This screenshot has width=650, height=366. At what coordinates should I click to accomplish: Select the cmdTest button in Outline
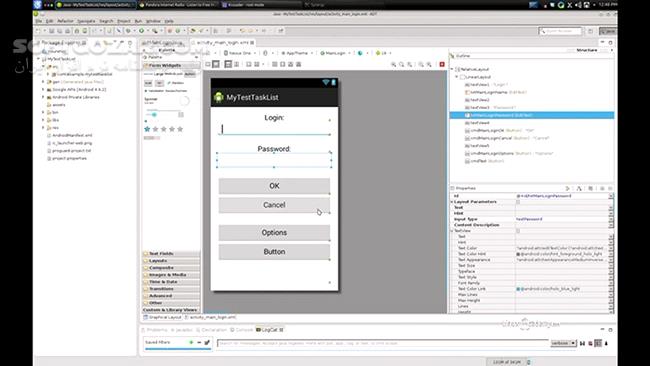484,161
